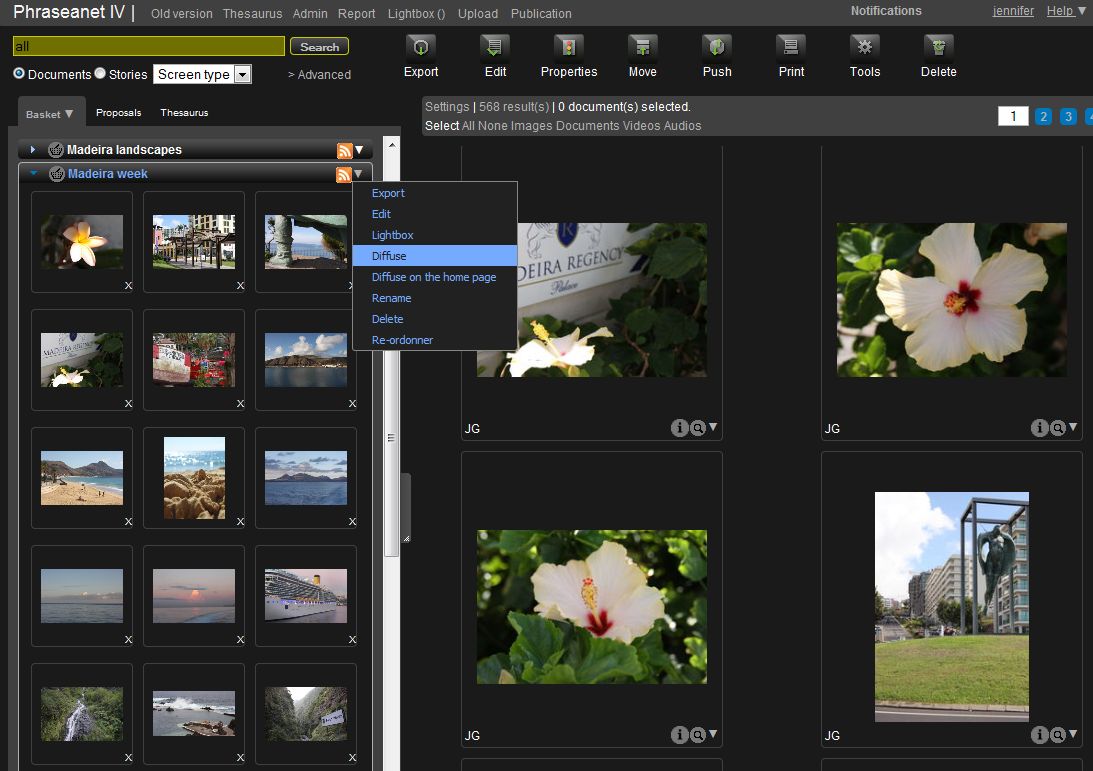Select the Stories radio button
Viewport: 1093px width, 771px height.
pyautogui.click(x=100, y=74)
